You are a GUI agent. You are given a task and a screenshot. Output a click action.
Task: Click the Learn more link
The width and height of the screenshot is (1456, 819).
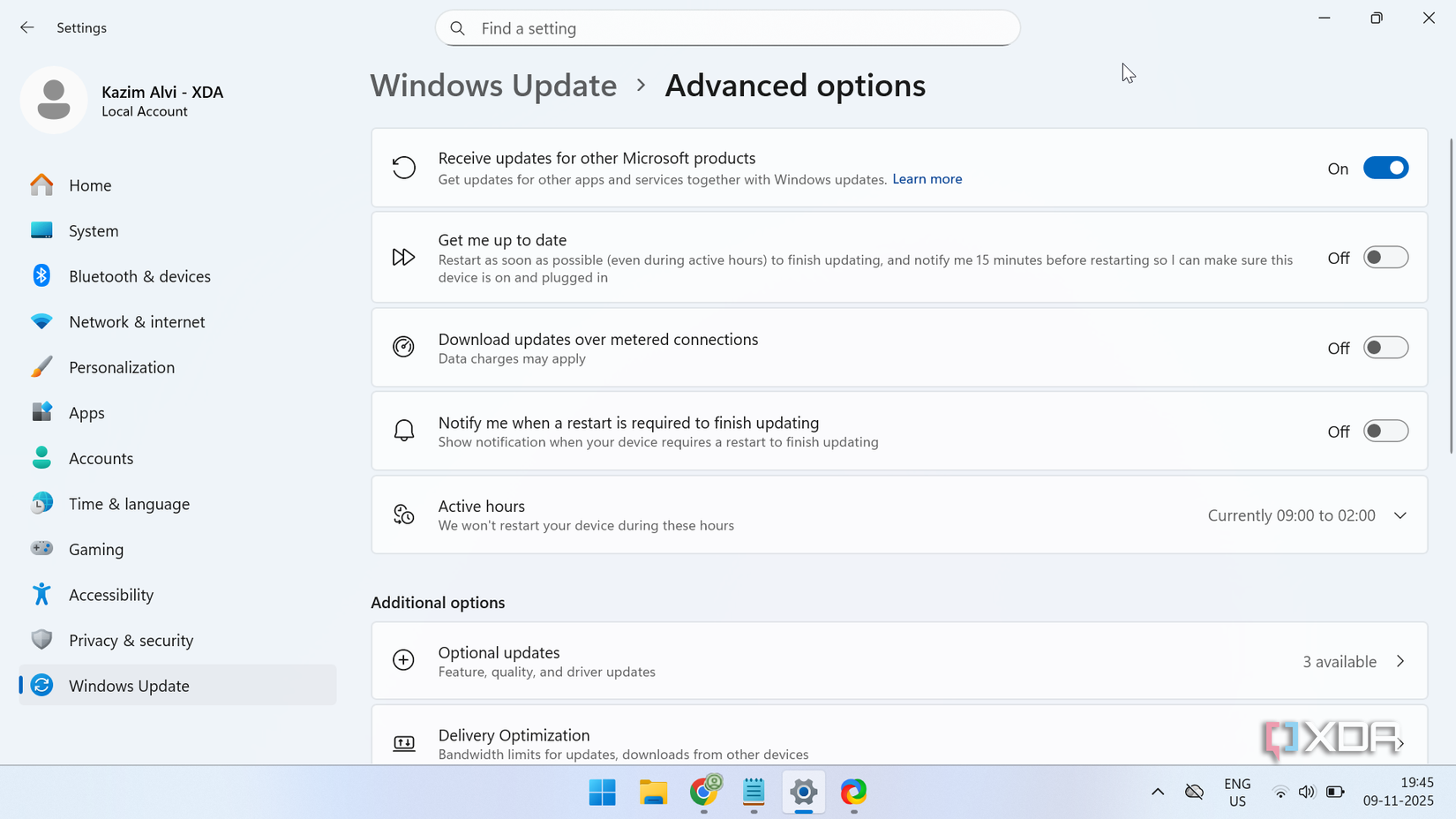pyautogui.click(x=927, y=178)
